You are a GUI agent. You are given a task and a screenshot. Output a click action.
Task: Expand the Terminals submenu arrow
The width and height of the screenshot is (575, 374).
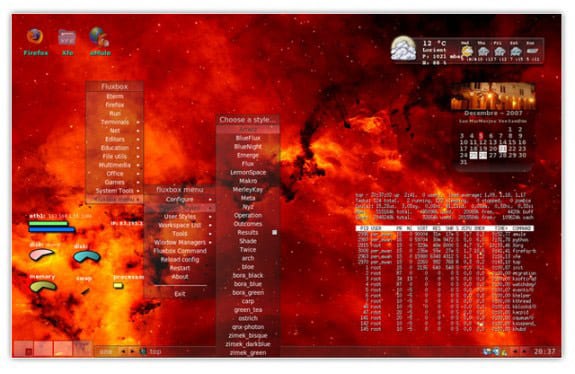pos(138,122)
